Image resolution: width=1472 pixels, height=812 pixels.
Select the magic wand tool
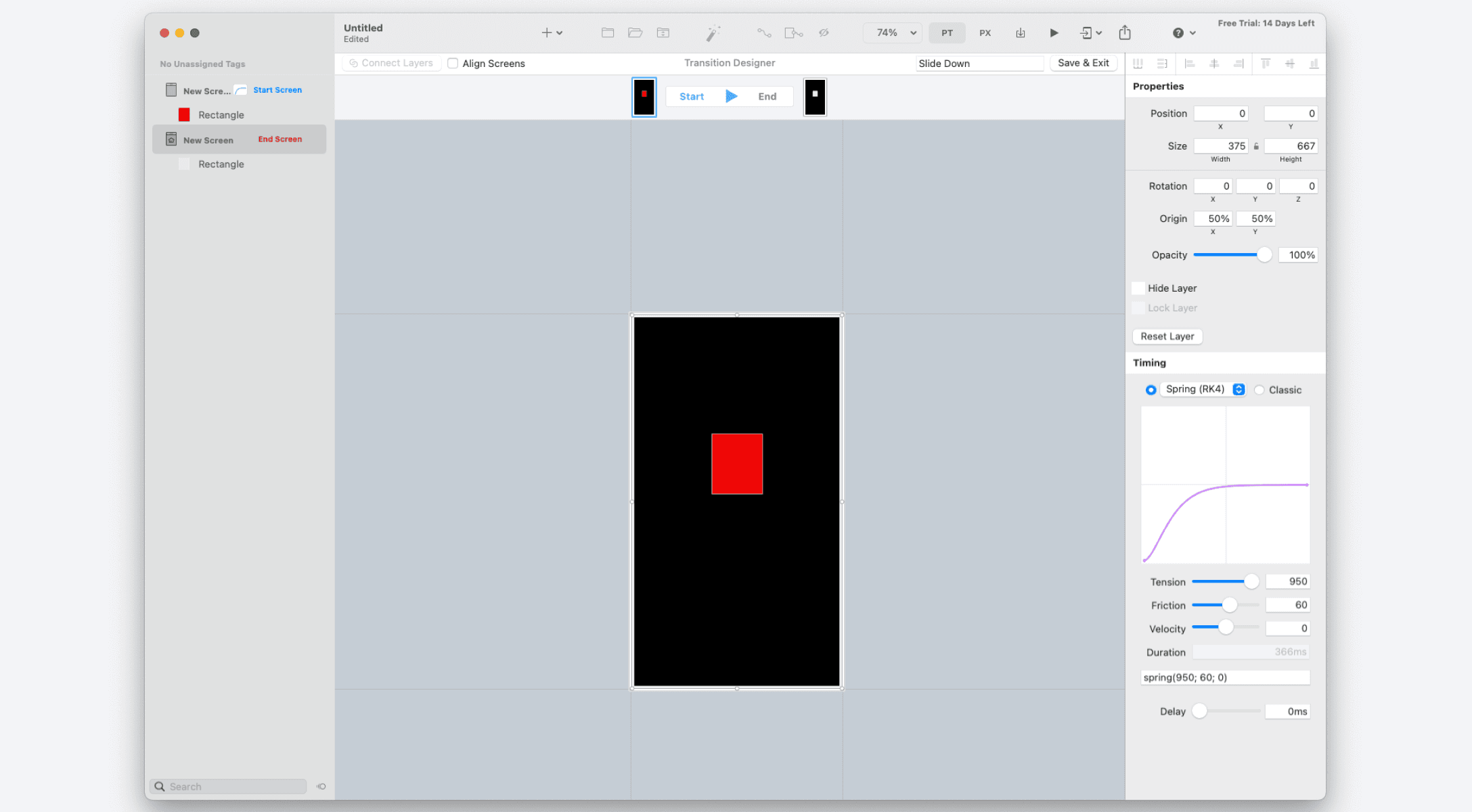[x=713, y=32]
